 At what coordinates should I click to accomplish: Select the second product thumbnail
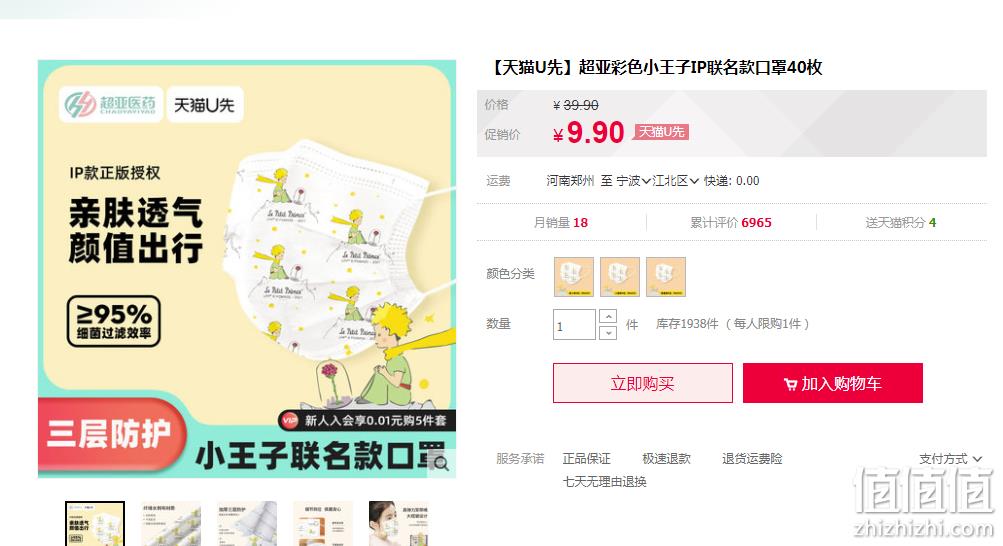[x=171, y=524]
